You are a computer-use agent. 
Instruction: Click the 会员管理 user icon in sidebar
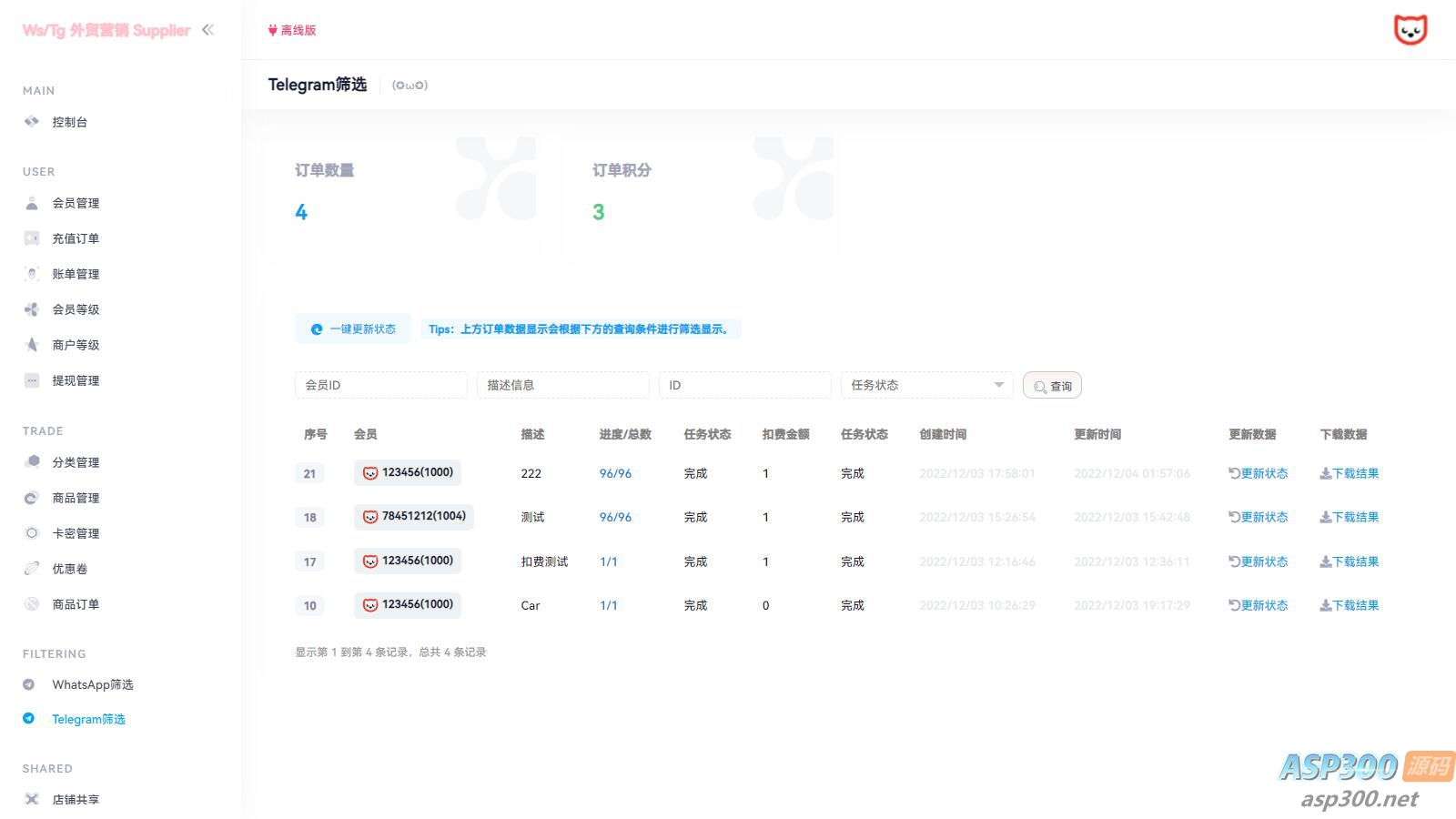[x=32, y=203]
